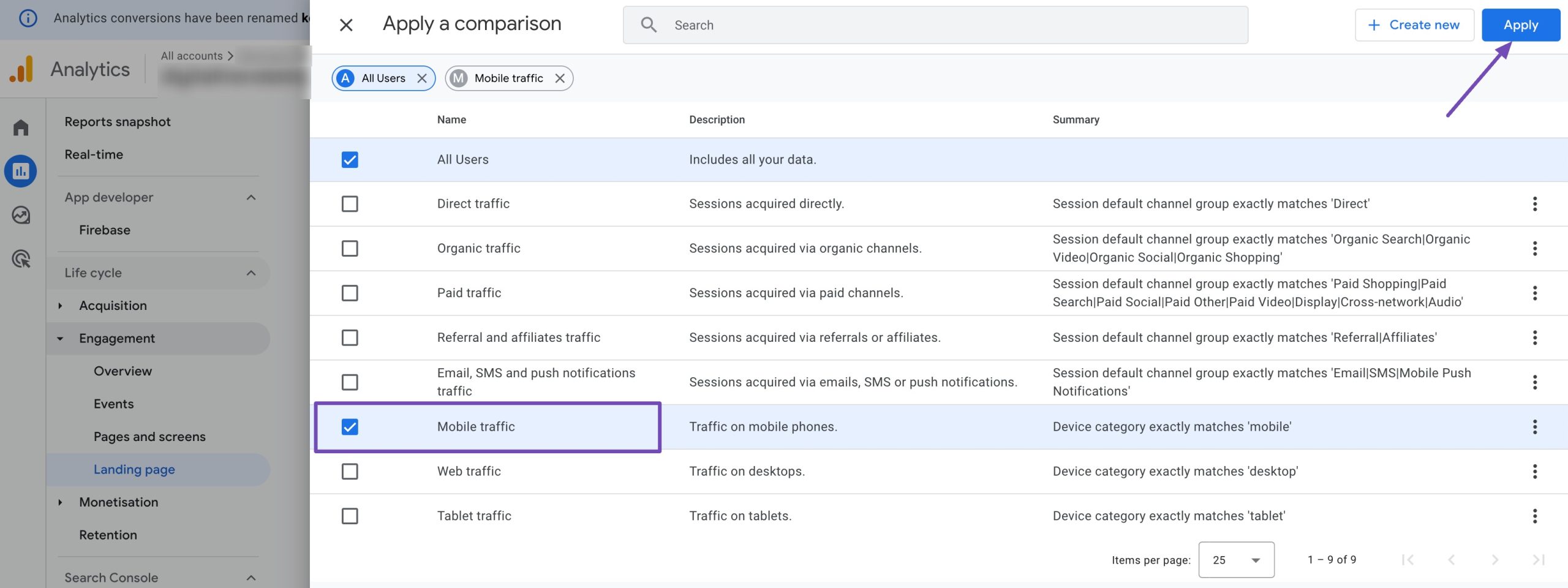Open the Explore icon in sidebar
The width and height of the screenshot is (1568, 588).
pos(21,215)
